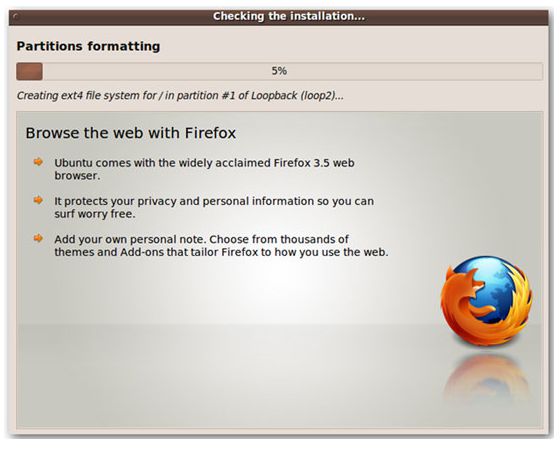Click the mirrored reflection of the Firefox logo

coord(486,379)
